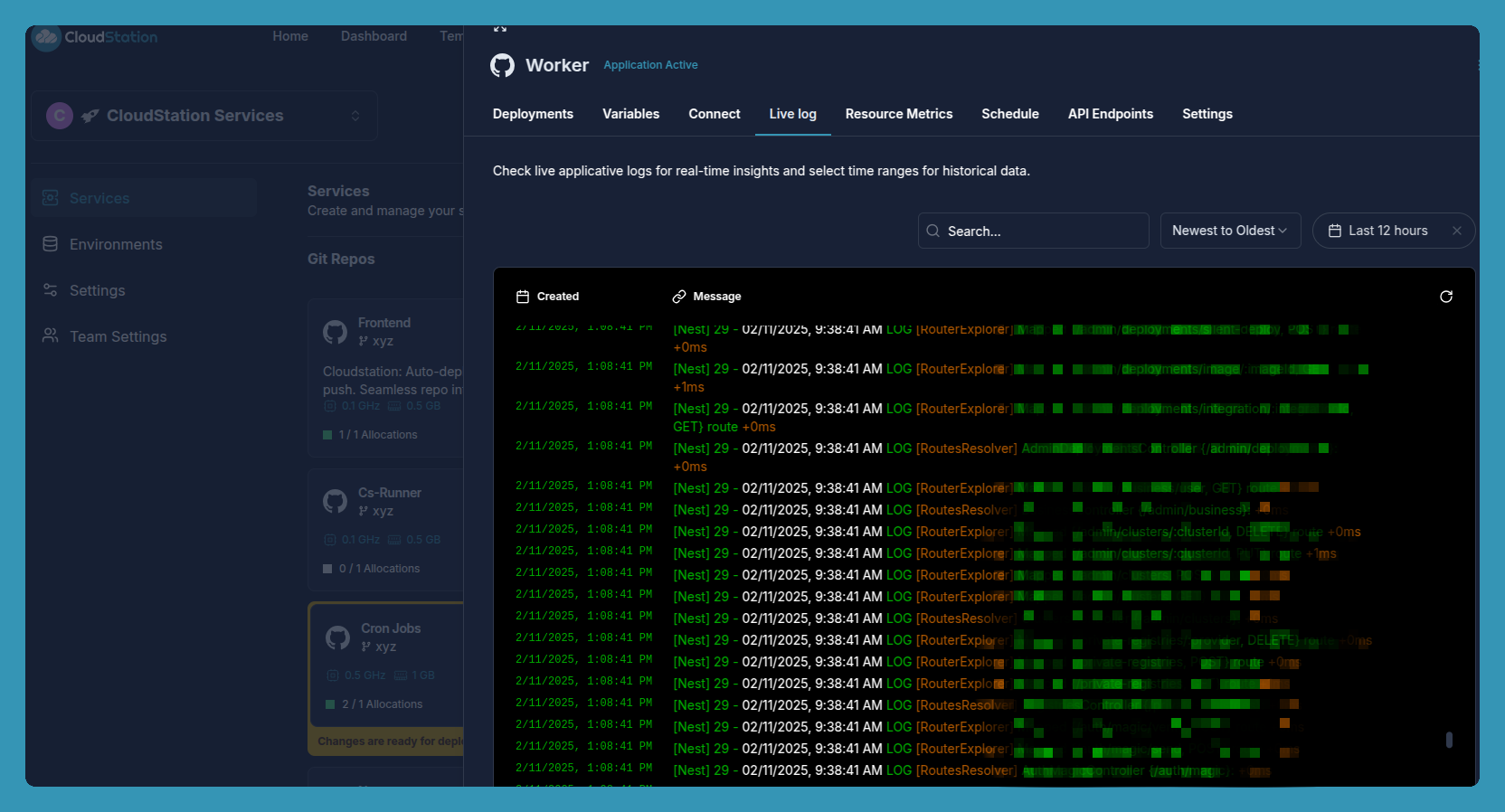Switch to the Connect tab

(x=715, y=114)
